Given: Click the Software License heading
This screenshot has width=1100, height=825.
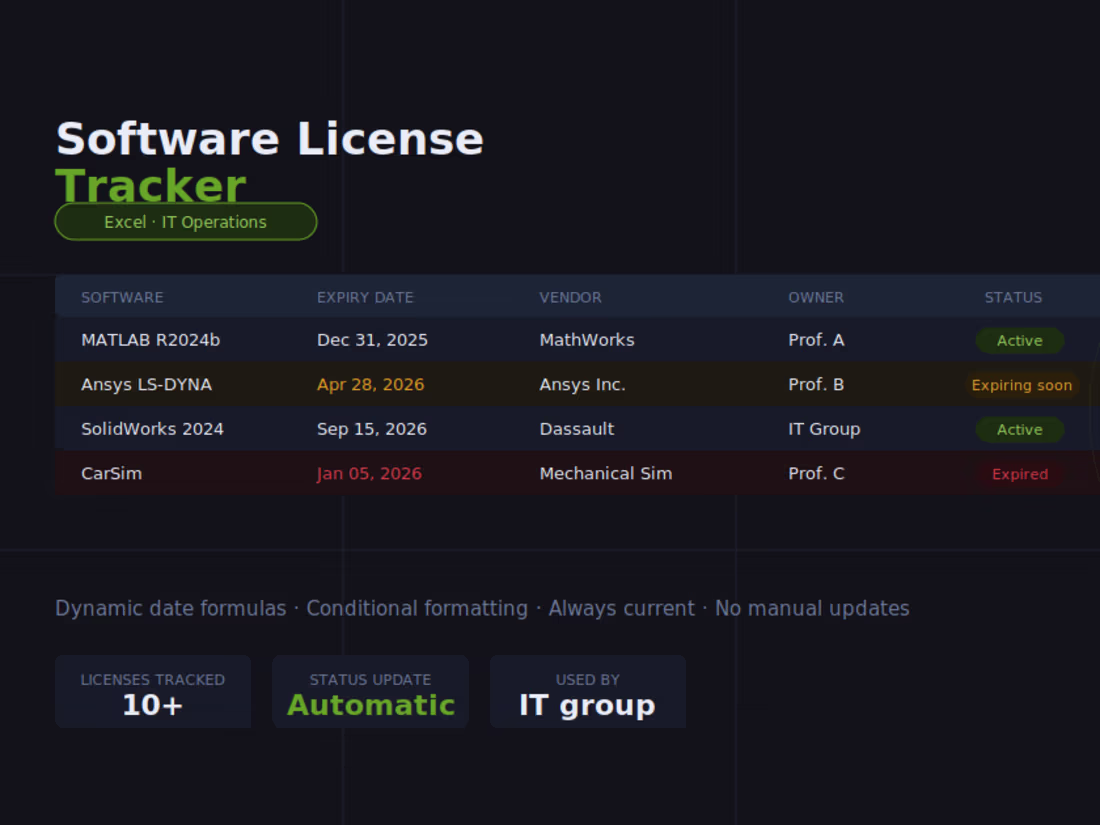Looking at the screenshot, I should 270,139.
